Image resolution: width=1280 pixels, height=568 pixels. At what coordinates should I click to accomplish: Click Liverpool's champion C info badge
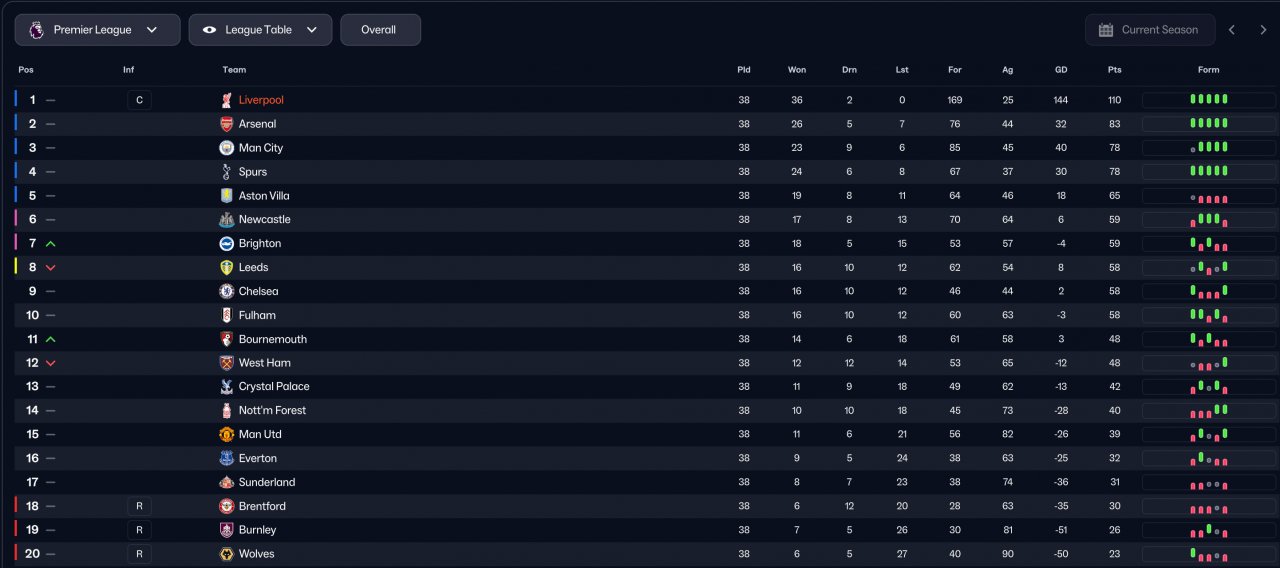[x=139, y=100]
